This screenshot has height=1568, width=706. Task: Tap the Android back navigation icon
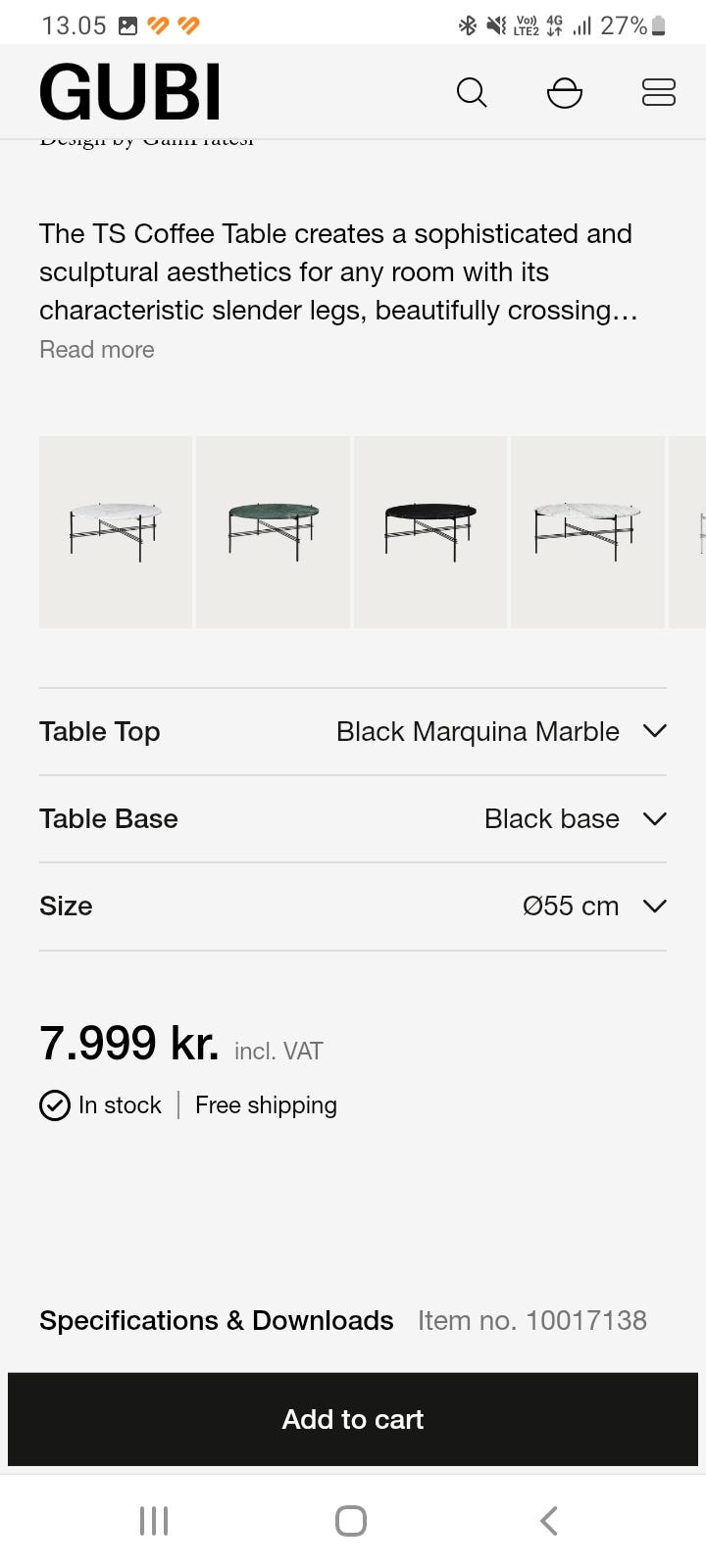pyautogui.click(x=549, y=1521)
